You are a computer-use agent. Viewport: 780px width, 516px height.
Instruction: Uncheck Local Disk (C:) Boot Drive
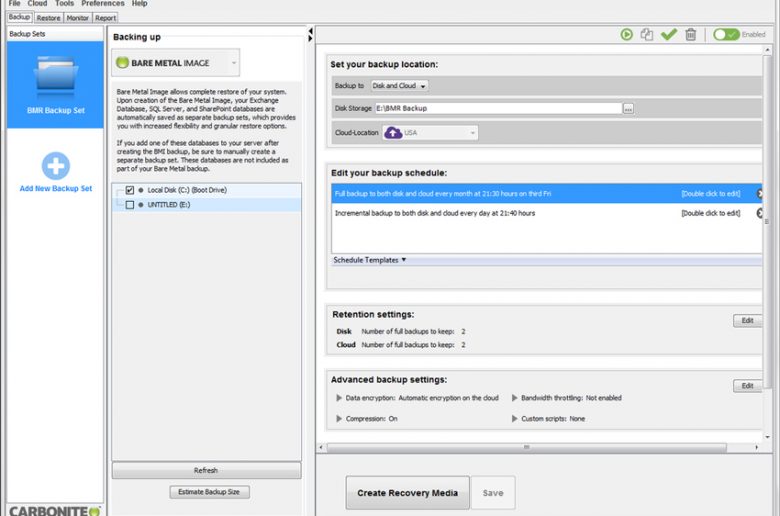point(130,190)
